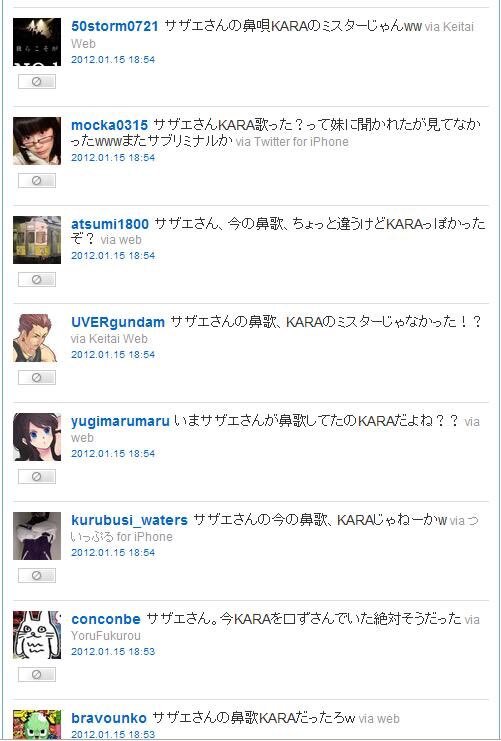
Task: Click mocka0315's glasses avatar photo
Action: click(37, 141)
